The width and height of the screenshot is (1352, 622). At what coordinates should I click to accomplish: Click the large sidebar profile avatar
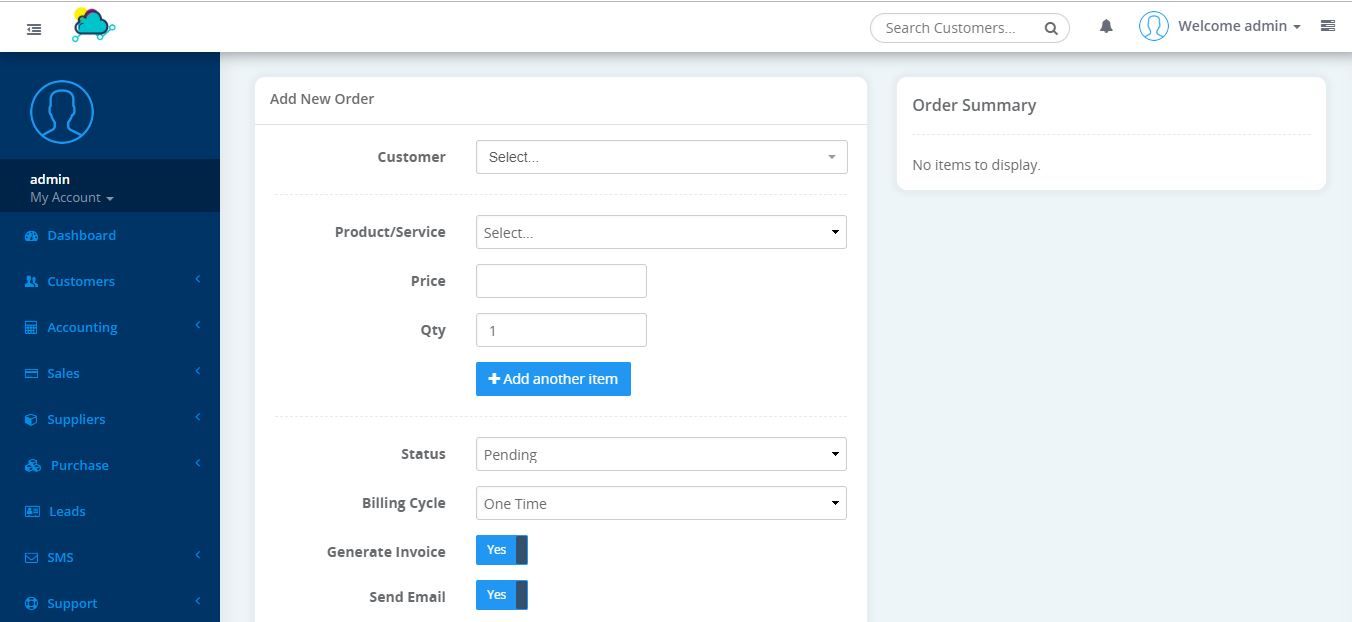point(62,111)
